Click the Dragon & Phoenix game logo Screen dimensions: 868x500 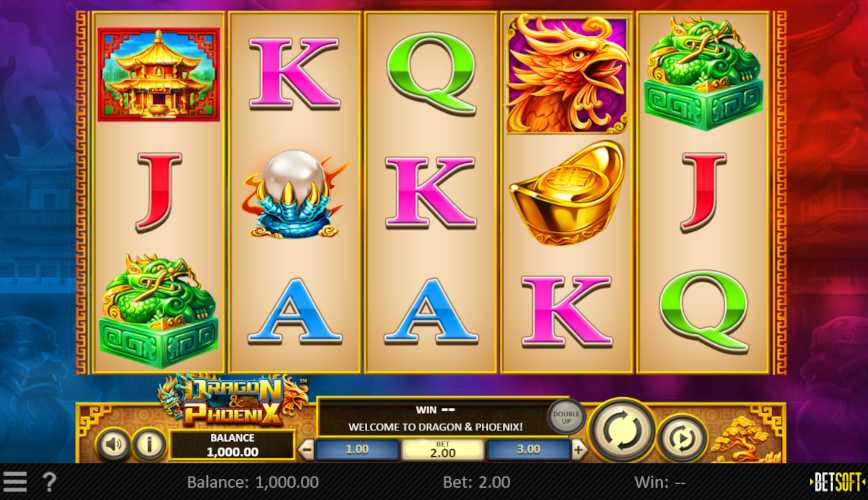pyautogui.click(x=233, y=400)
